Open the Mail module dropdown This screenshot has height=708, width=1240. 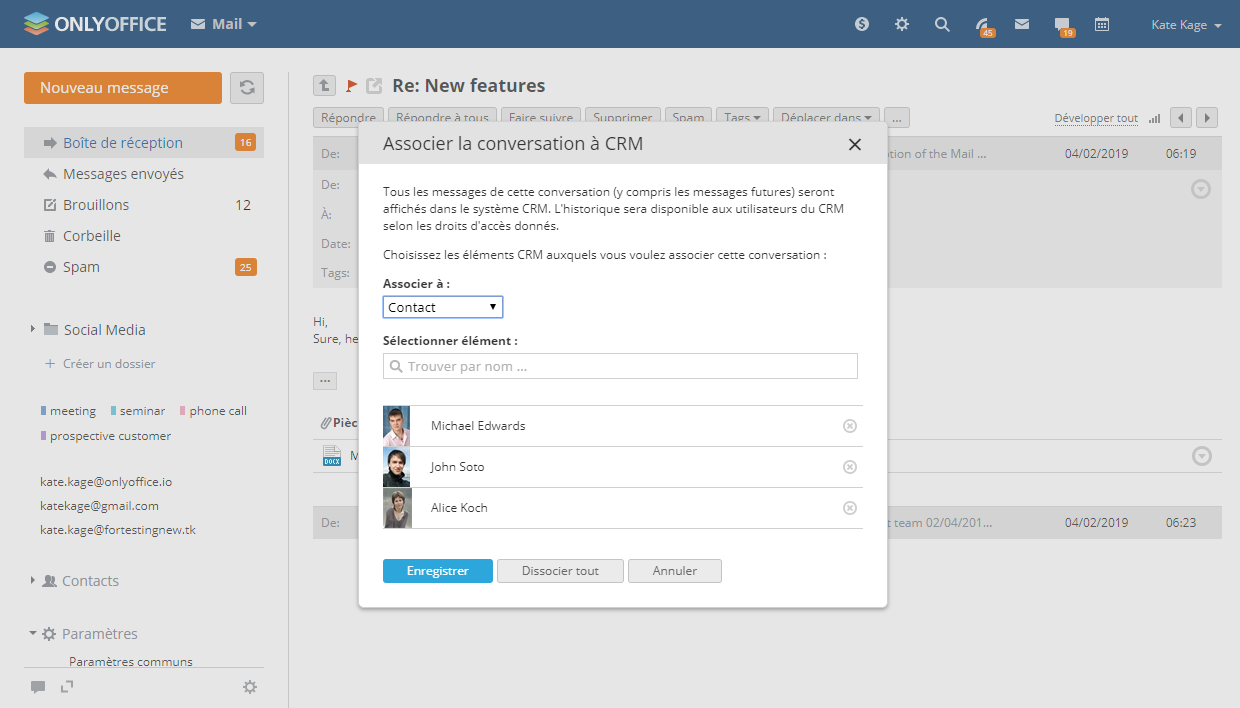tap(224, 24)
